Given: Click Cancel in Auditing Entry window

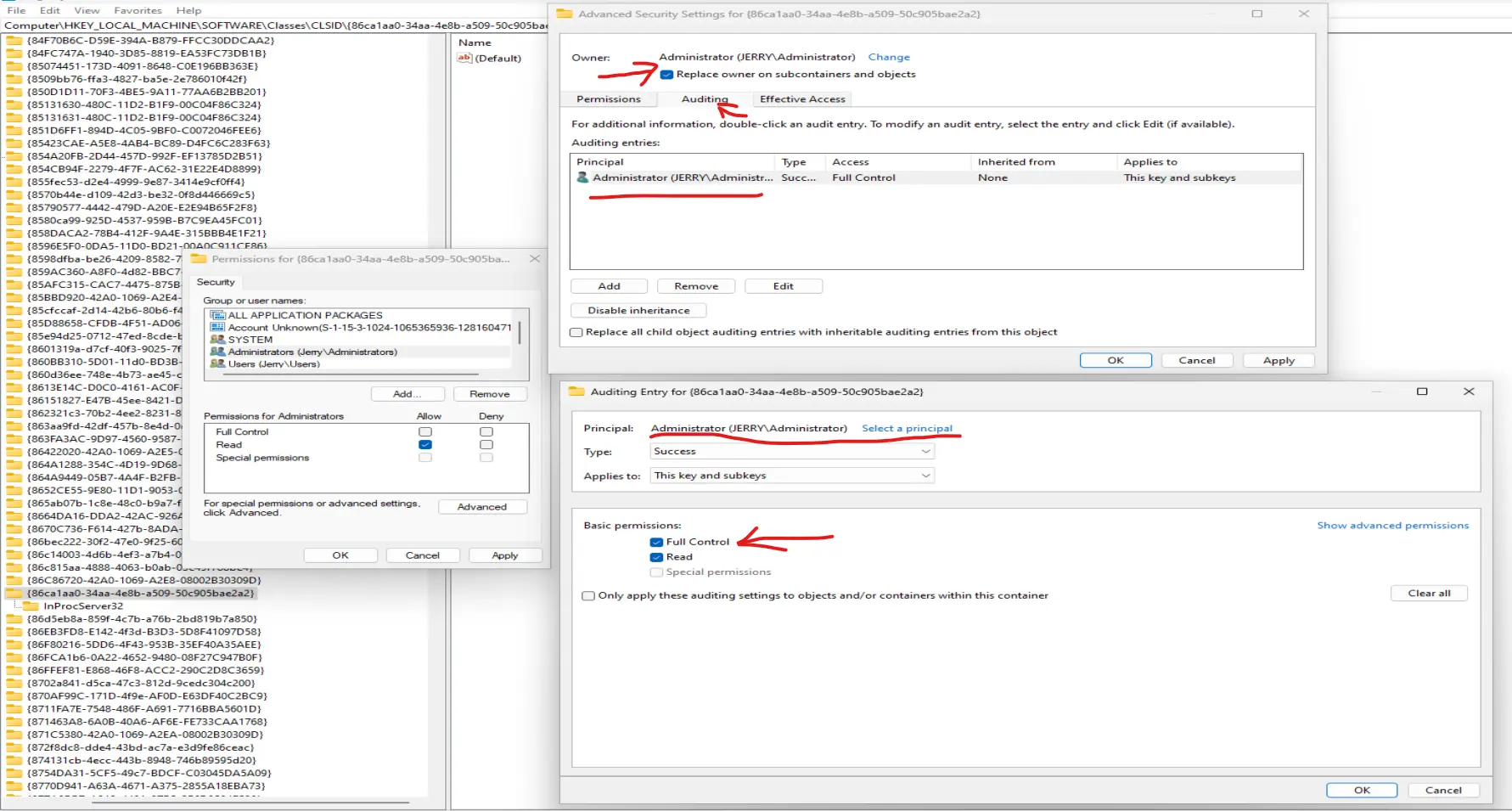Looking at the screenshot, I should 1443,790.
